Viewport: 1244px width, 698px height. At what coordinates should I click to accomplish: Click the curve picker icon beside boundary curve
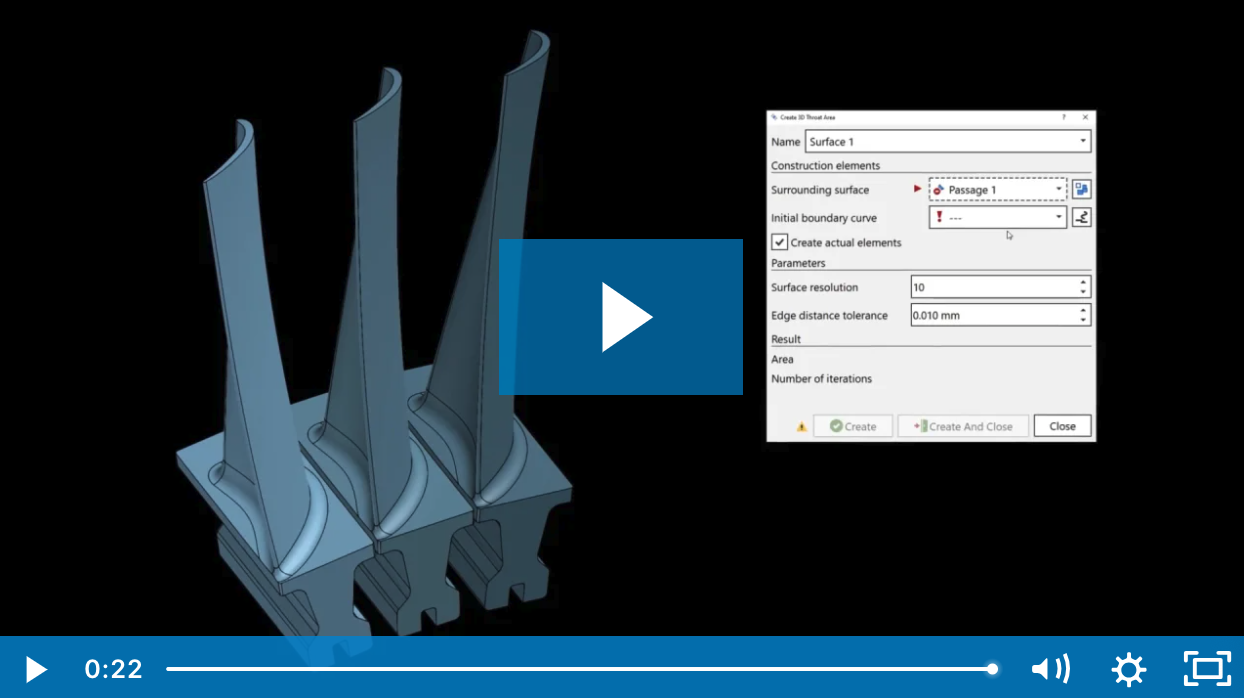pyautogui.click(x=1081, y=217)
